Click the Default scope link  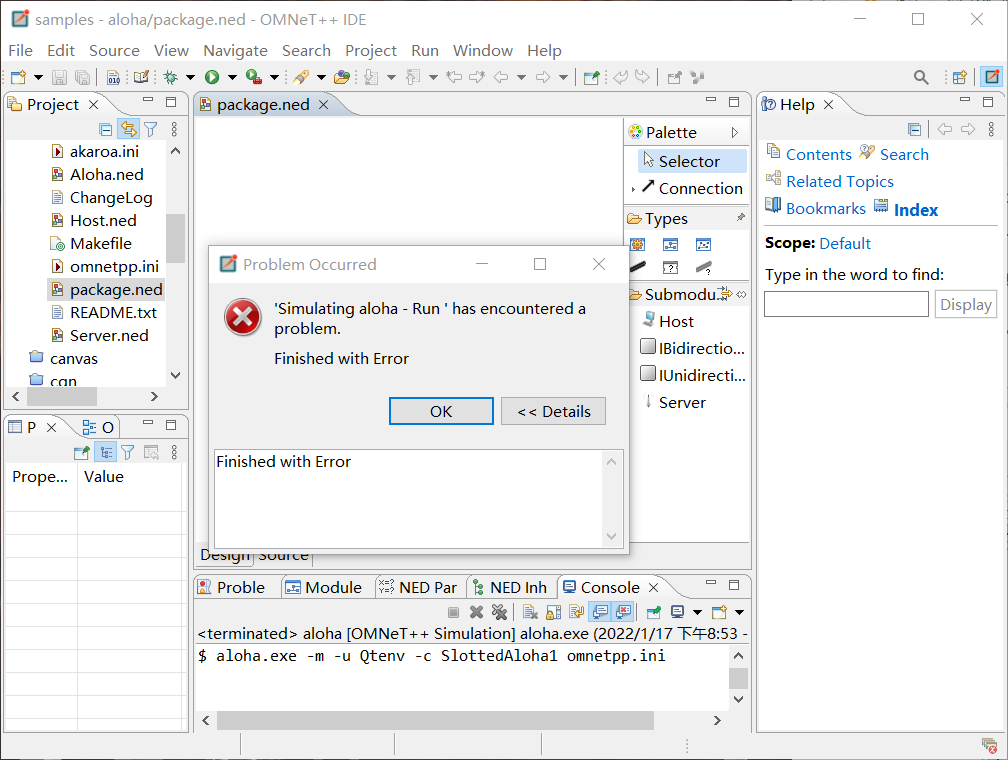[x=845, y=243]
